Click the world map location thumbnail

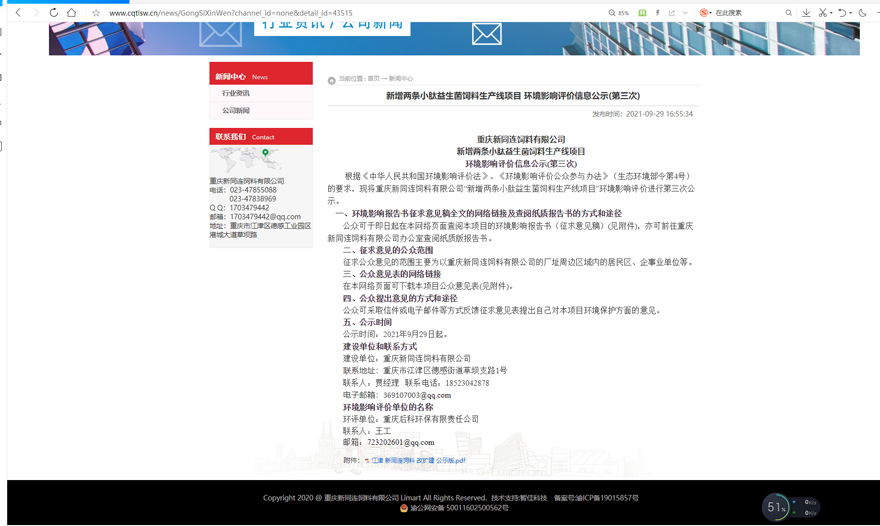click(245, 160)
